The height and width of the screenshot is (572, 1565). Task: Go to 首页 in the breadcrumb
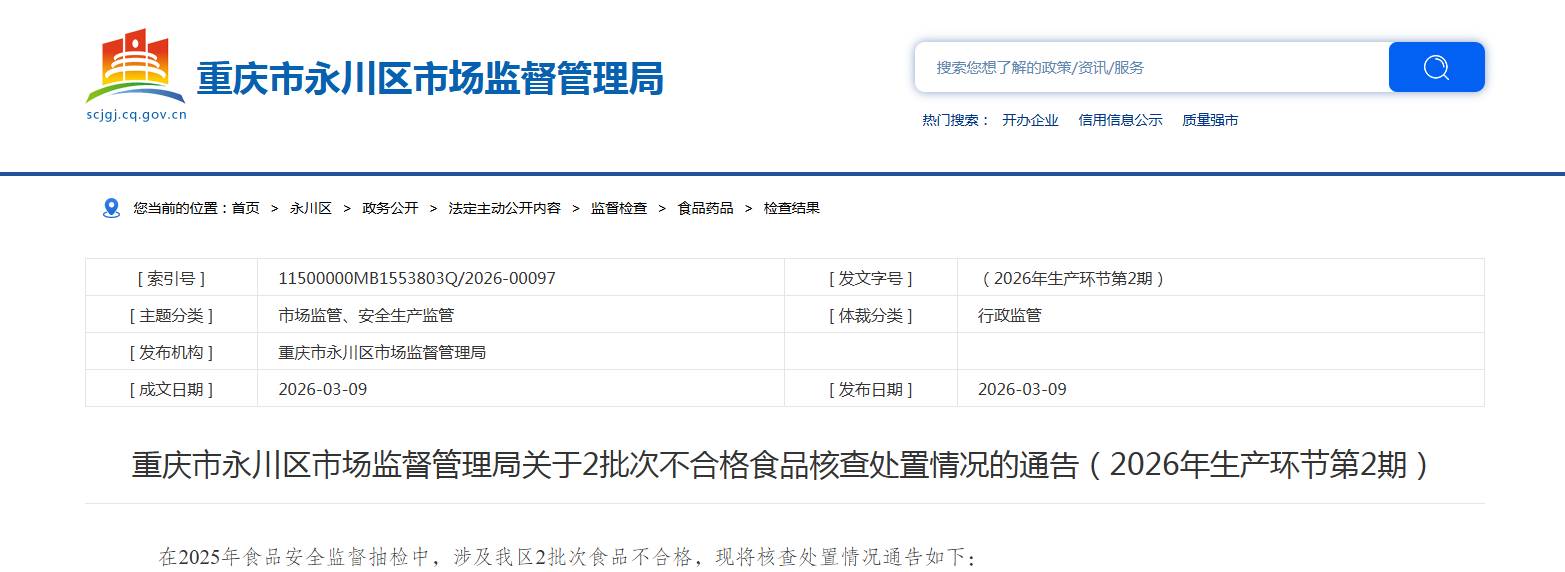pyautogui.click(x=246, y=208)
